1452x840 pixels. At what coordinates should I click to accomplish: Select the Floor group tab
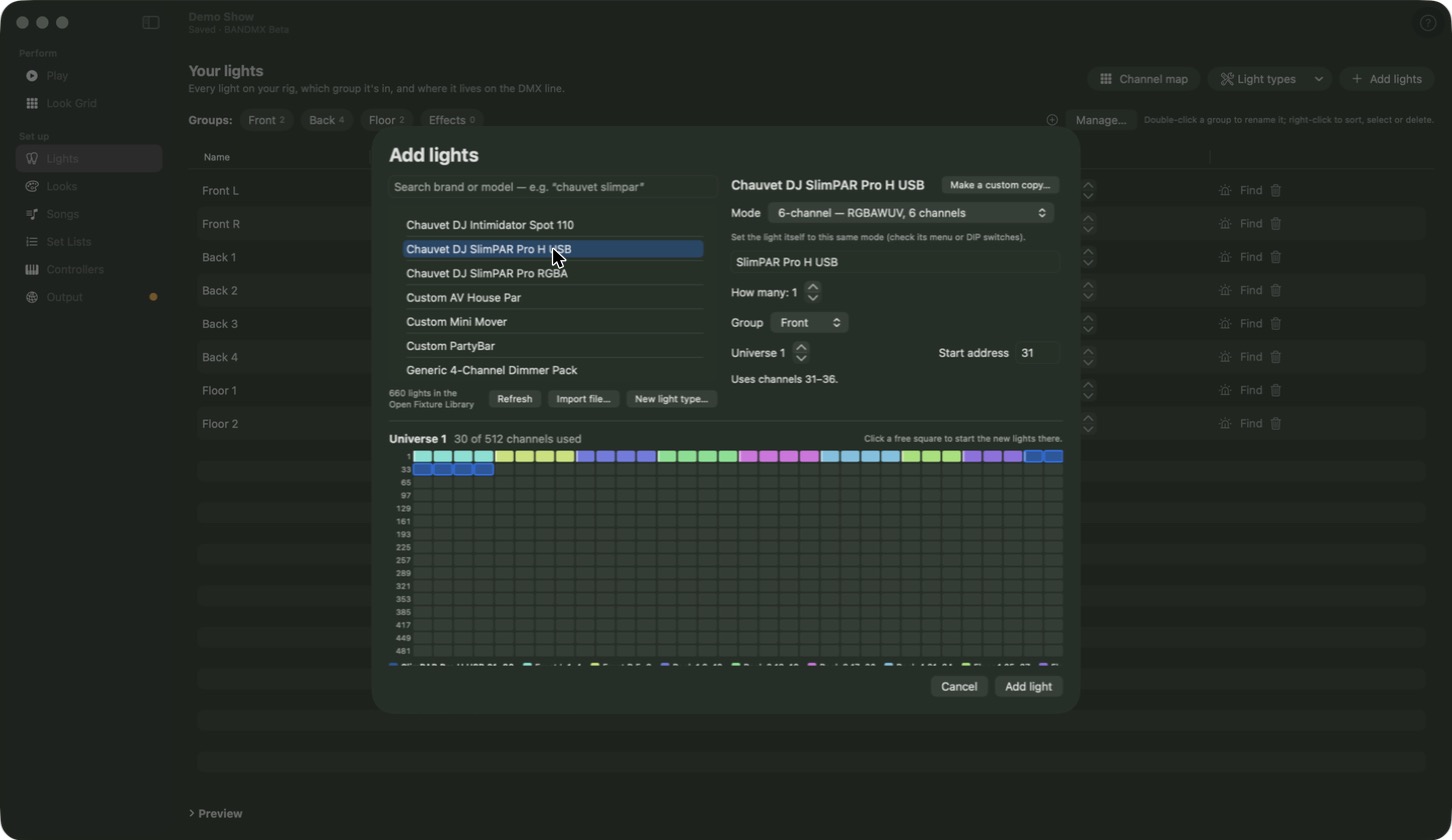[x=386, y=120]
